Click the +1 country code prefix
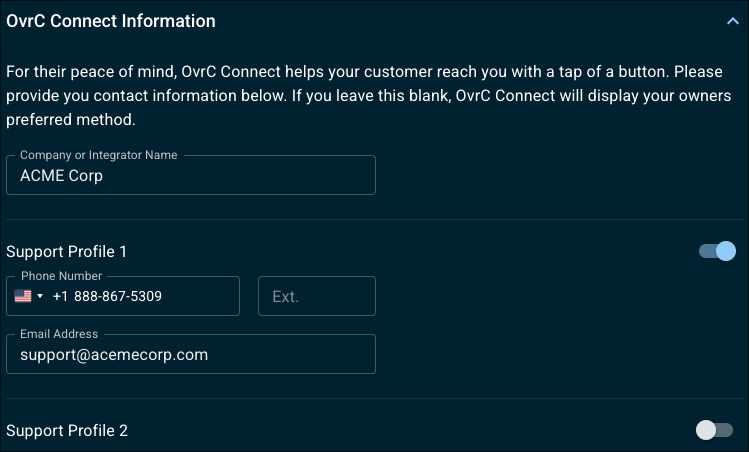 [x=60, y=296]
